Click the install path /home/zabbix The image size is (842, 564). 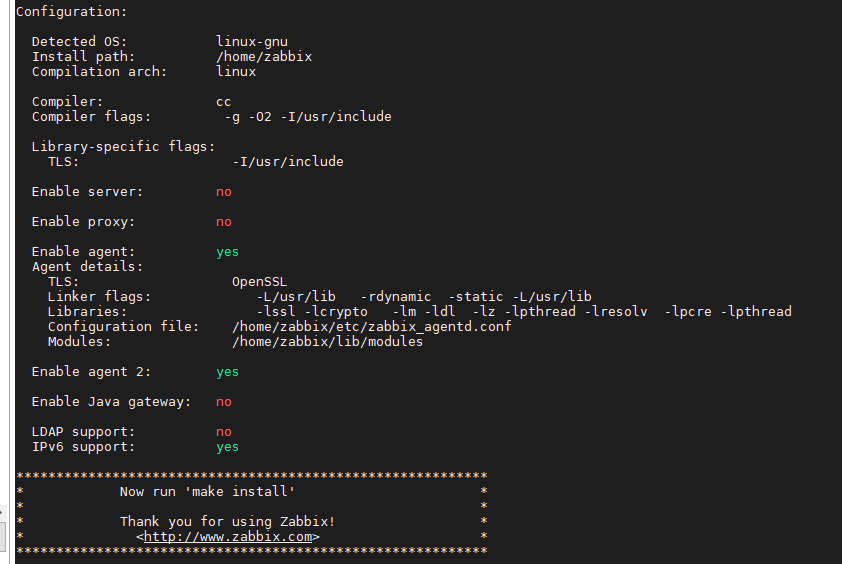pyautogui.click(x=264, y=57)
